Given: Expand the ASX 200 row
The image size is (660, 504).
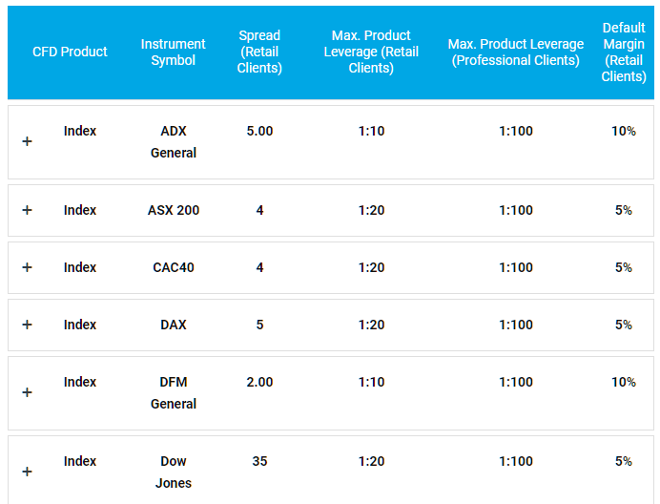Looking at the screenshot, I should click(27, 210).
